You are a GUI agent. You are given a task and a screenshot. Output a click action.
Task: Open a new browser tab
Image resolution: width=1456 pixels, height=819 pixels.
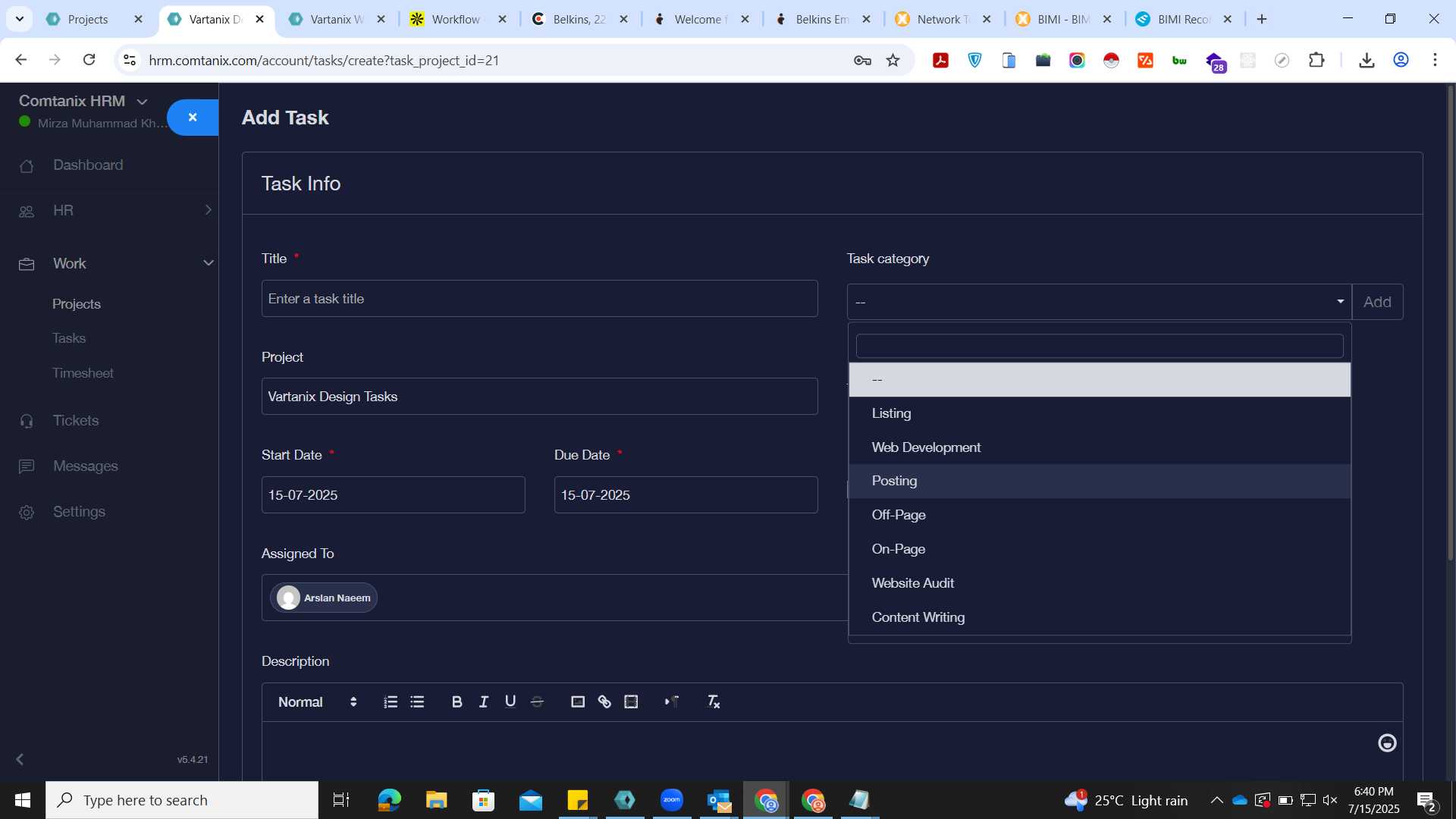1262,19
